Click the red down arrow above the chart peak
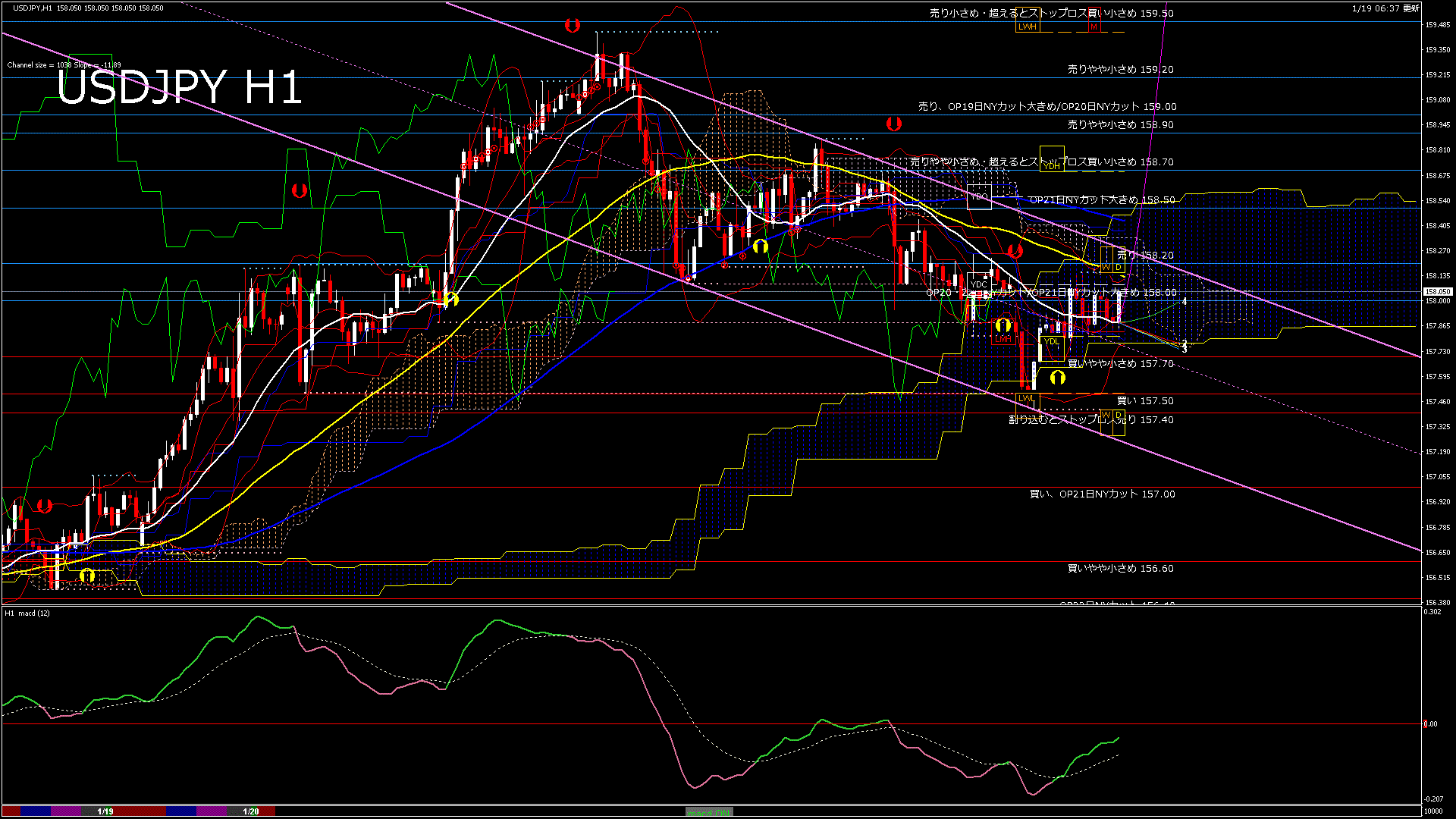 tap(573, 26)
